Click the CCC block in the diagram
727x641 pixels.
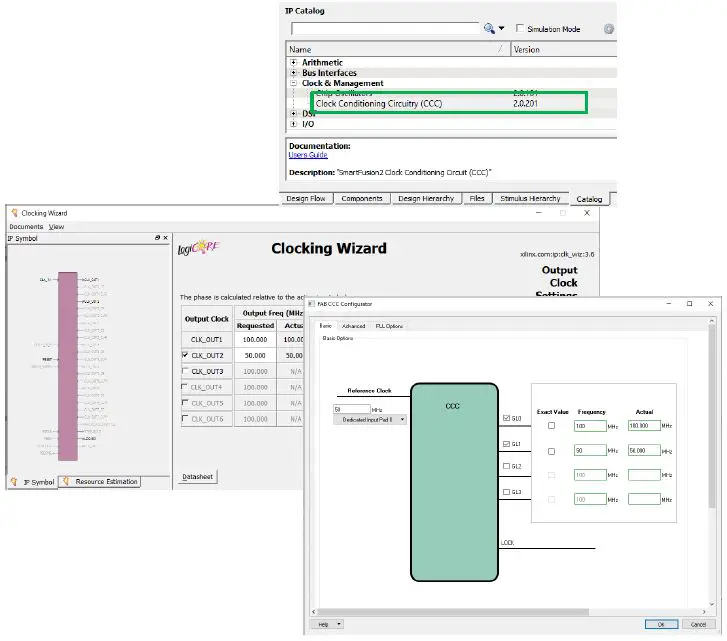click(x=454, y=482)
